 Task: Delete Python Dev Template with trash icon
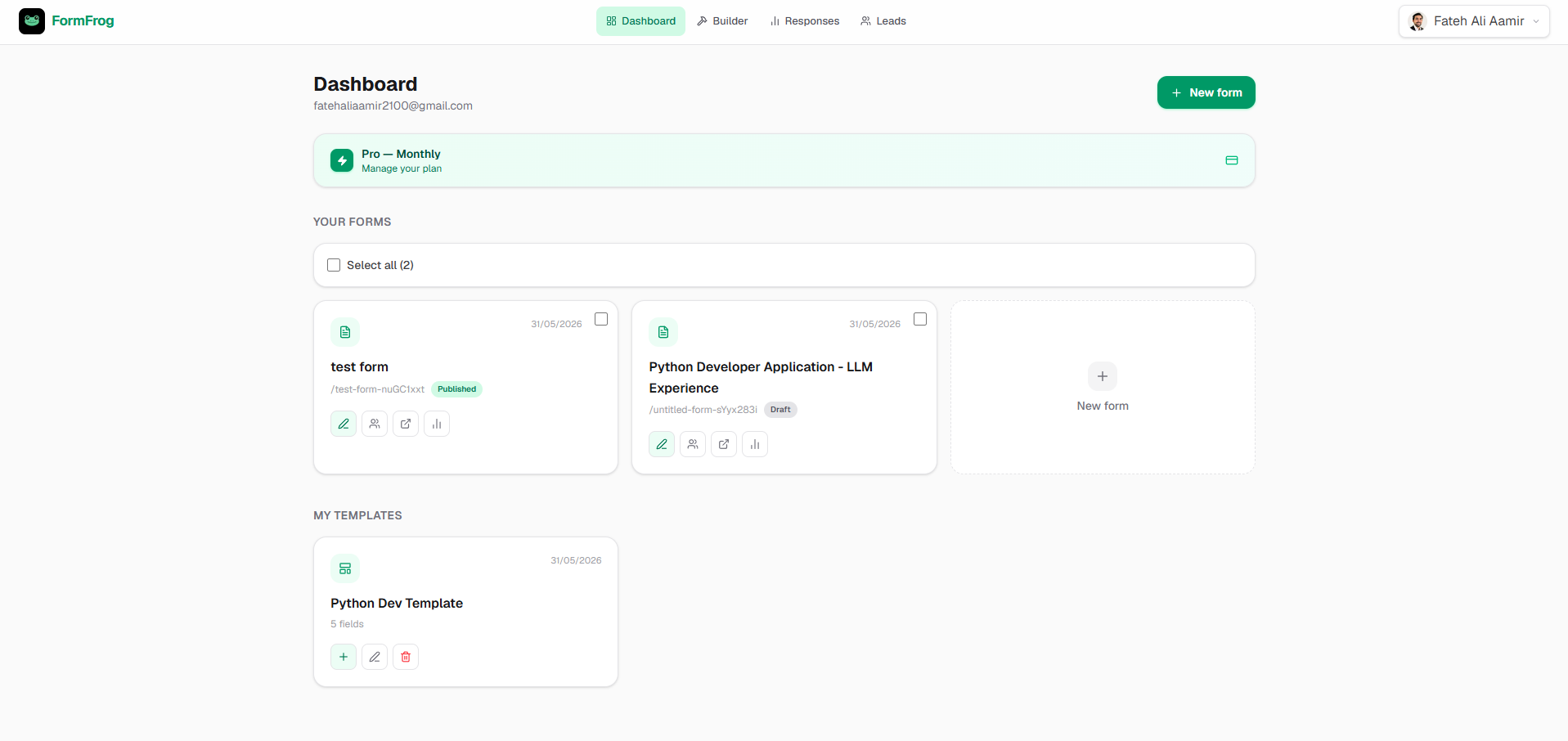click(x=406, y=657)
